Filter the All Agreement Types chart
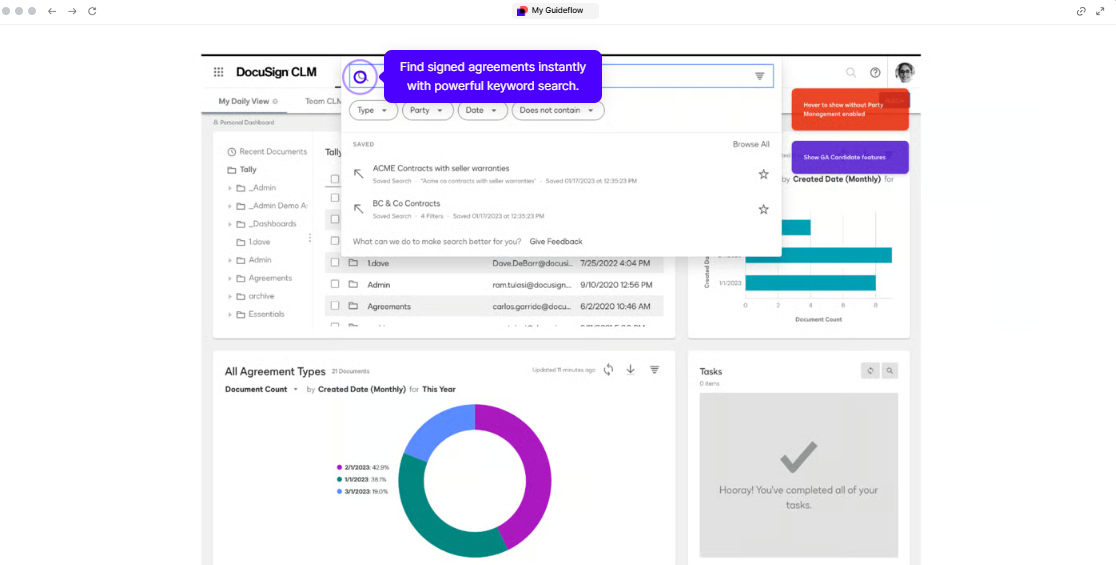The width and height of the screenshot is (1116, 565). click(x=654, y=369)
